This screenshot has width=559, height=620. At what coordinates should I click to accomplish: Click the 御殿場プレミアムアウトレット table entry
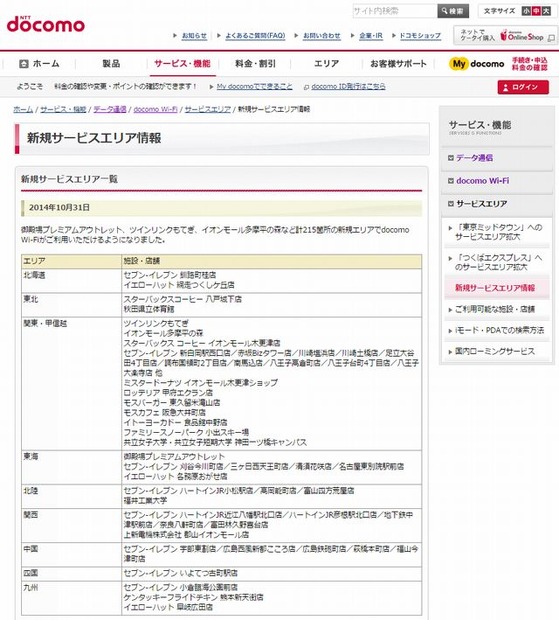pyautogui.click(x=174, y=457)
